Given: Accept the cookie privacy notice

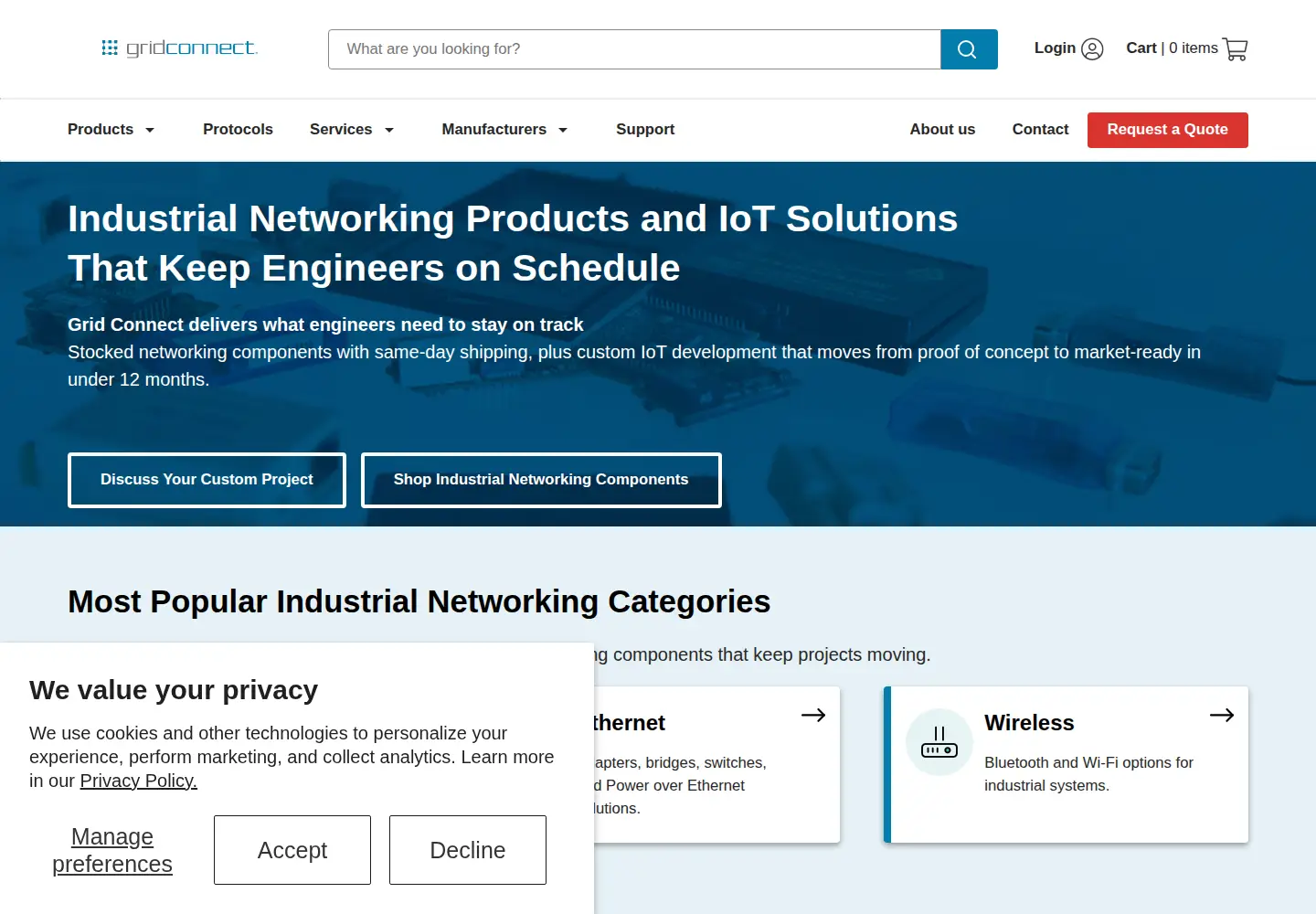Looking at the screenshot, I should [x=292, y=850].
